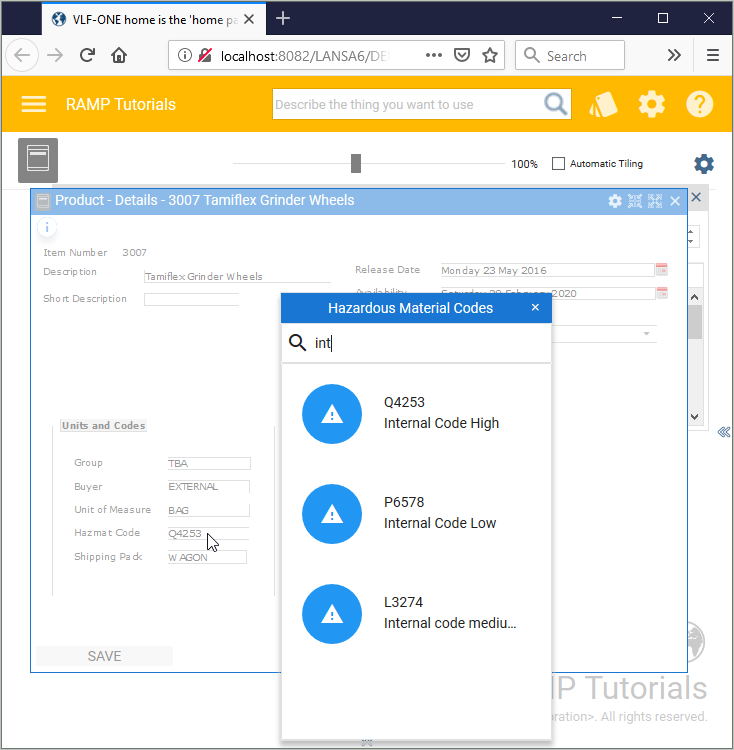The width and height of the screenshot is (734, 750).
Task: Click the Hazmat Code field showing Q4253
Action: (x=208, y=533)
